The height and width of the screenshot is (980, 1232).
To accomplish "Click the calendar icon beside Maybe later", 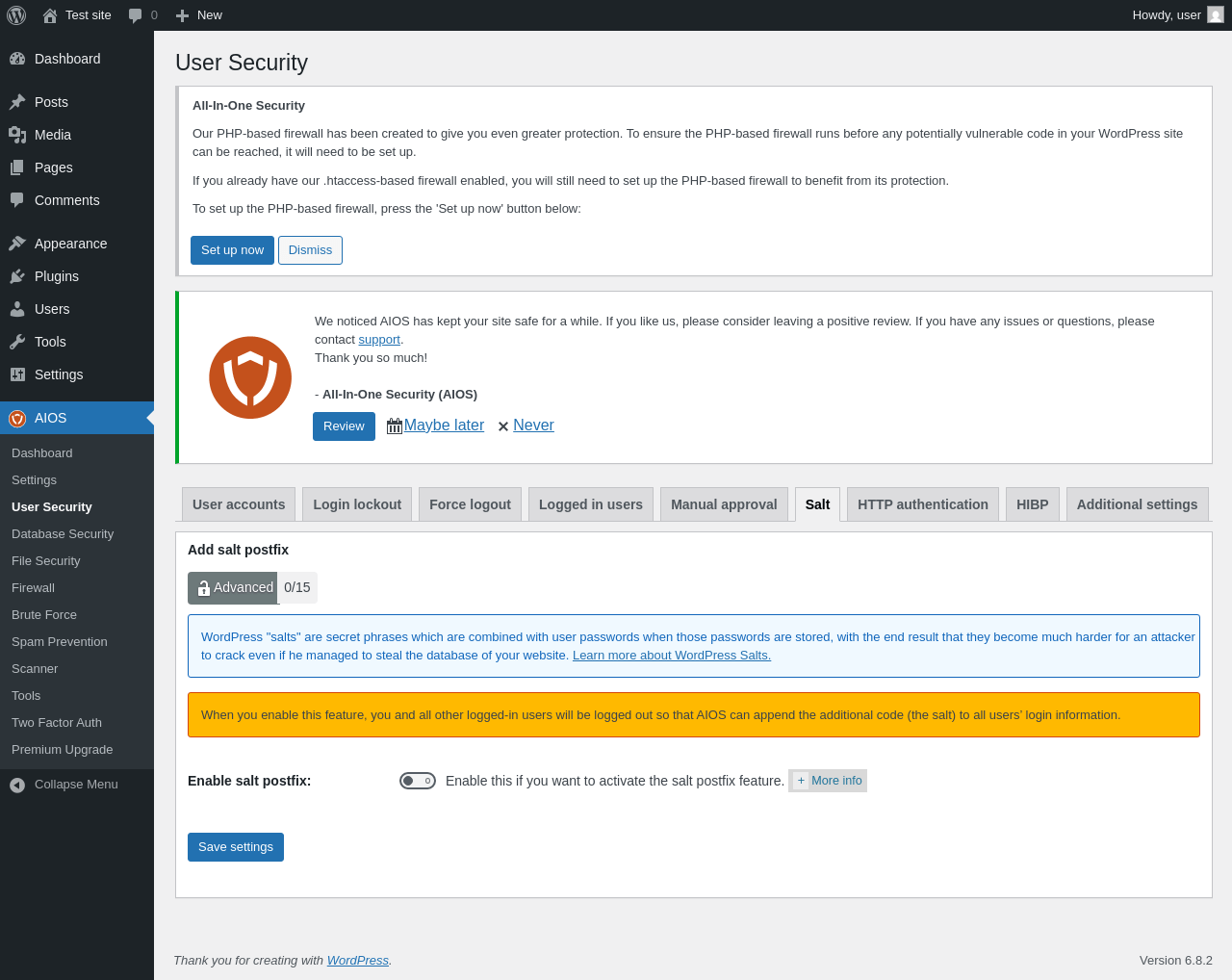I will (395, 426).
